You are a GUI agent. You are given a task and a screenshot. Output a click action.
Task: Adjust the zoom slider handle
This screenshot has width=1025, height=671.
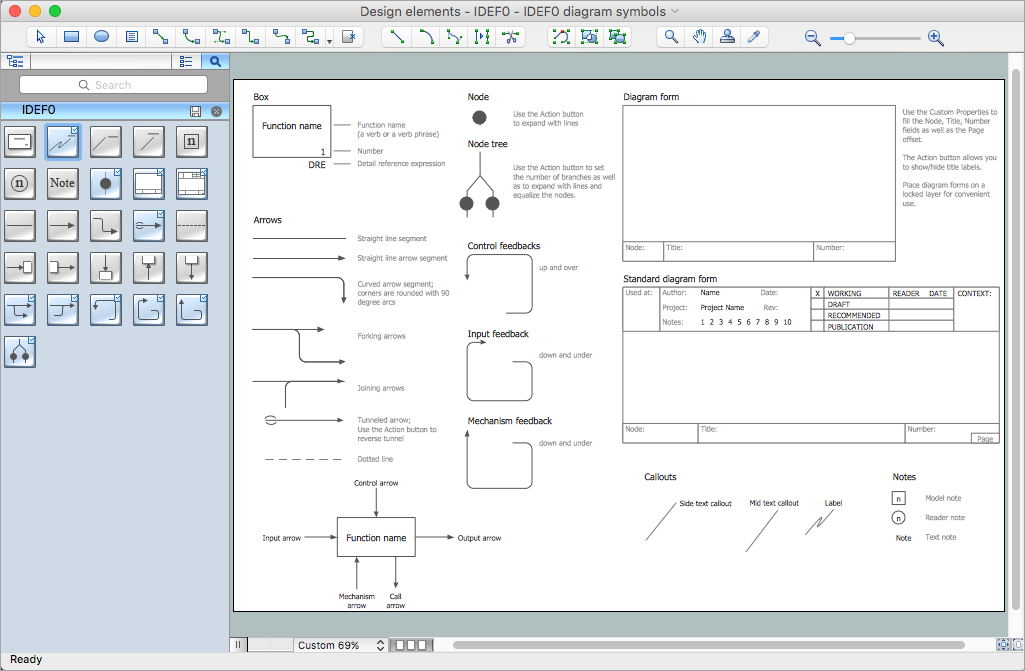coord(849,38)
